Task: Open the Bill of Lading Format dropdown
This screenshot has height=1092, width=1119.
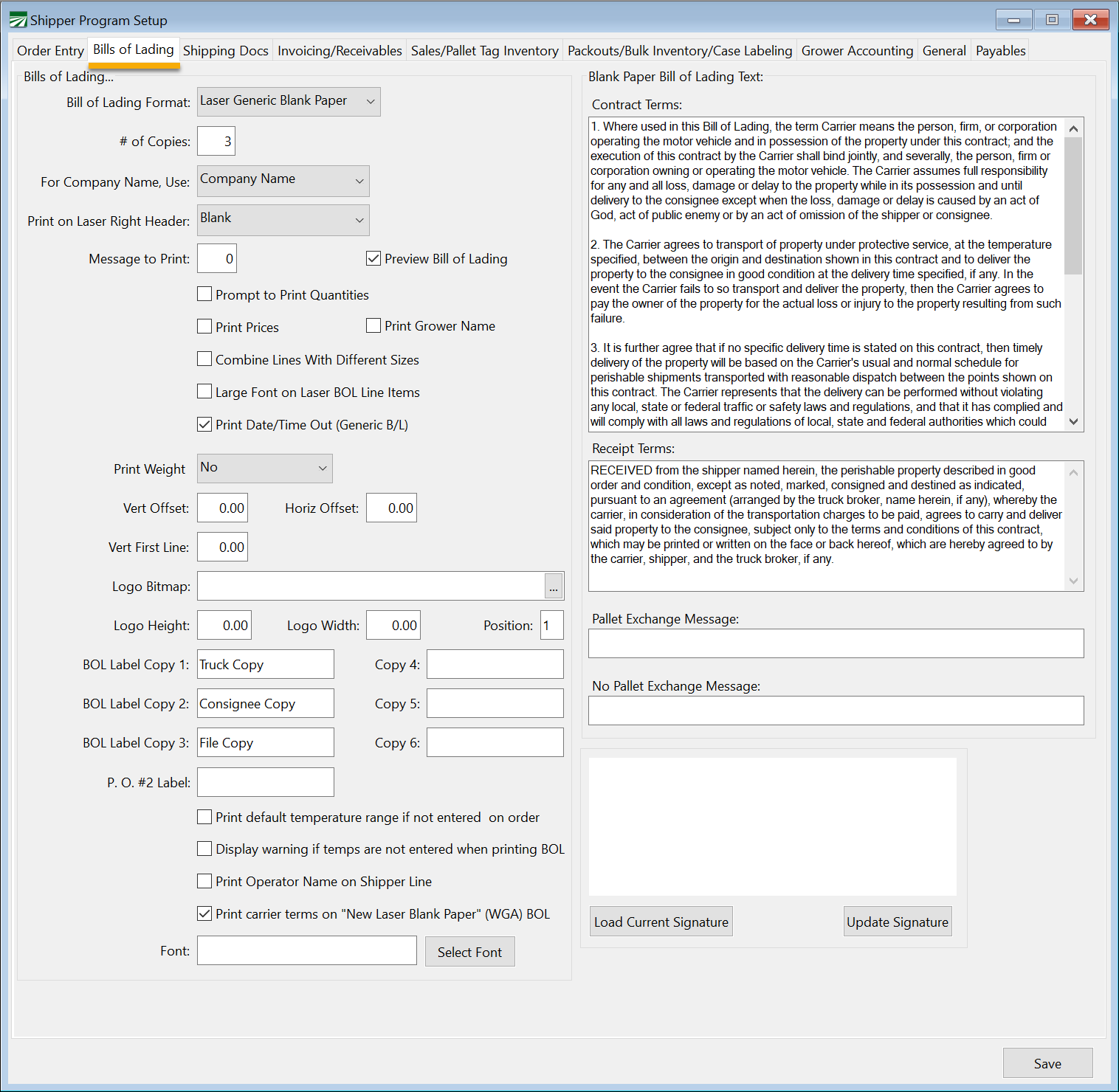Action: 289,102
